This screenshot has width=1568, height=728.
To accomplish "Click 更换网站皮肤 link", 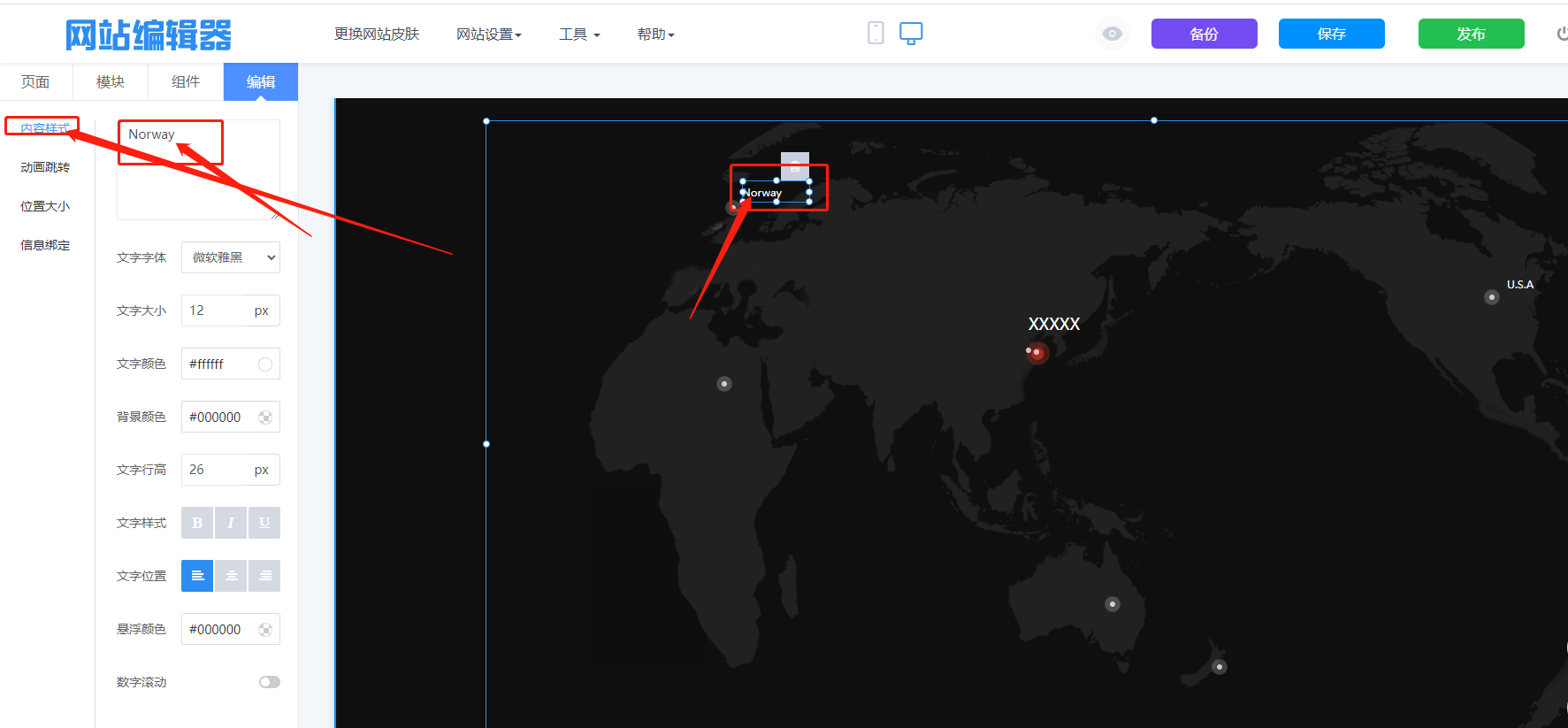I will pyautogui.click(x=377, y=34).
